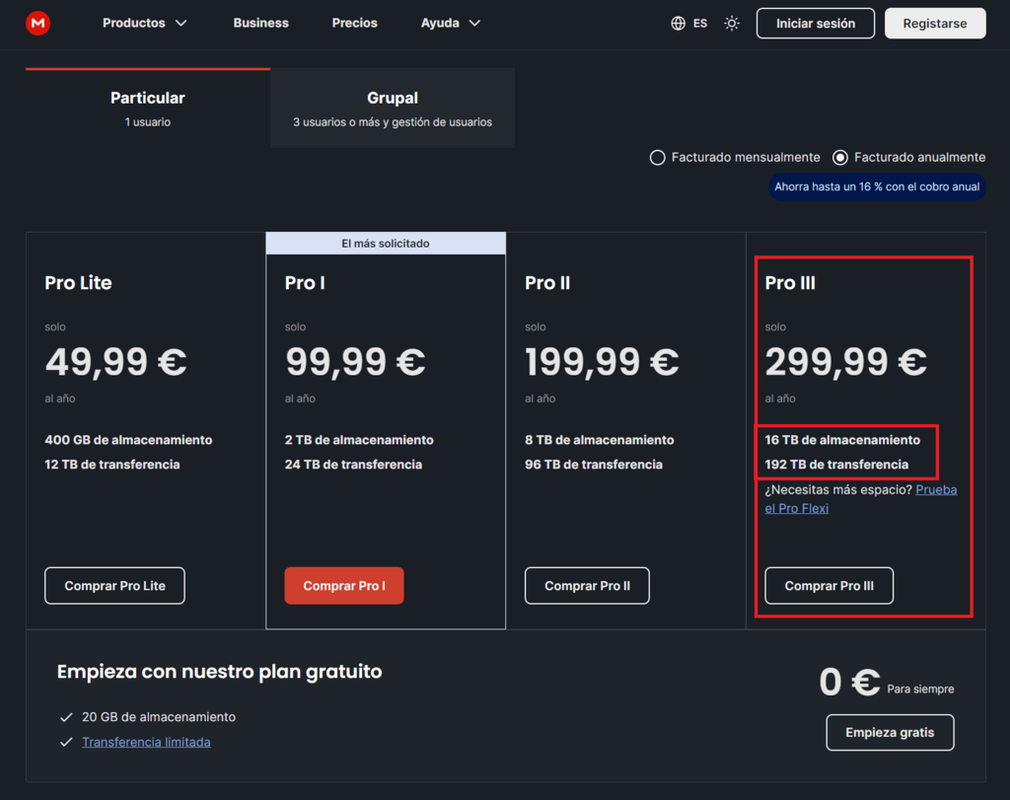This screenshot has height=800, width=1010.
Task: Click the MEGA logo icon
Action: [38, 23]
